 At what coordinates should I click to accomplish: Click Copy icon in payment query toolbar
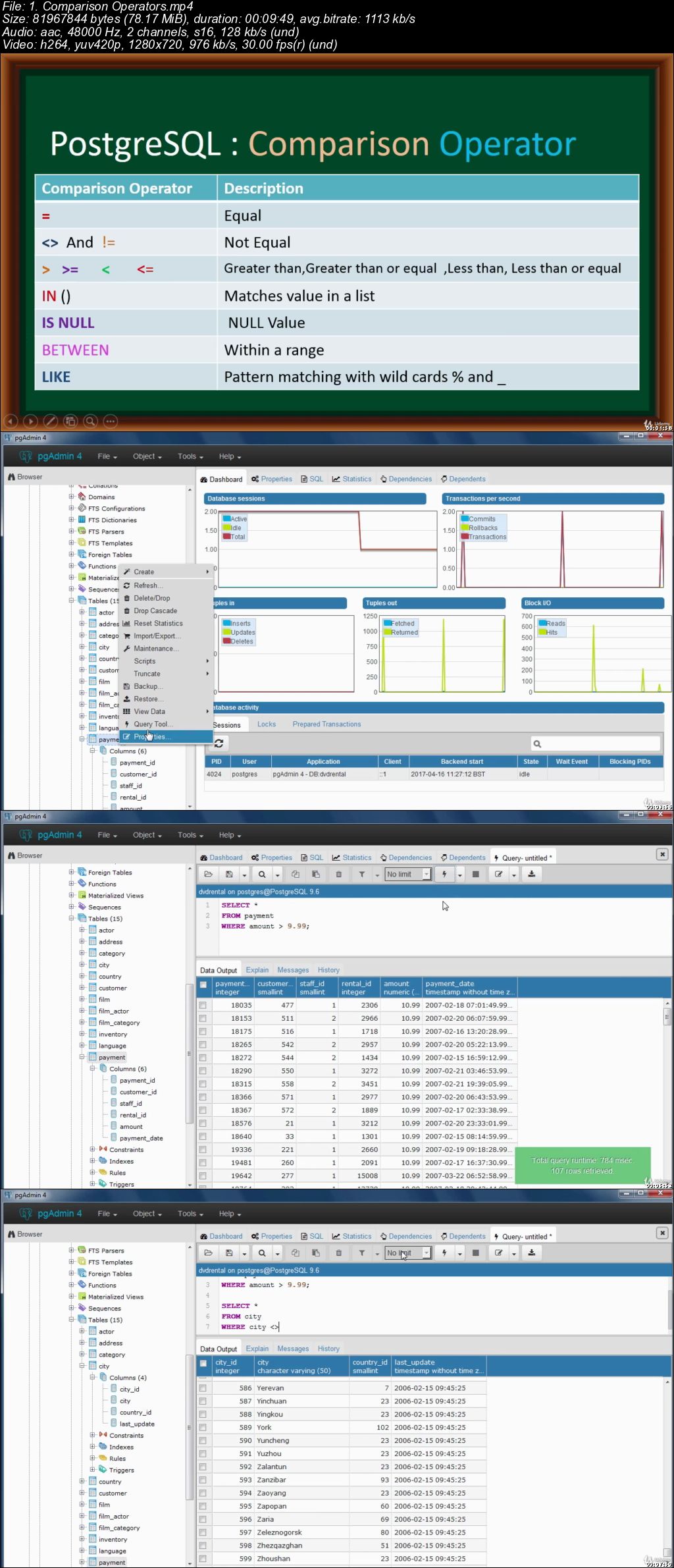296,874
